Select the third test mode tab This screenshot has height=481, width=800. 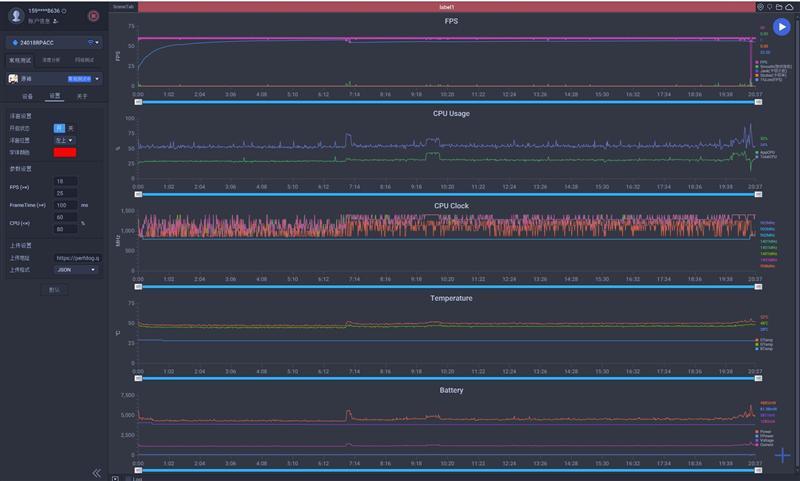(84, 60)
